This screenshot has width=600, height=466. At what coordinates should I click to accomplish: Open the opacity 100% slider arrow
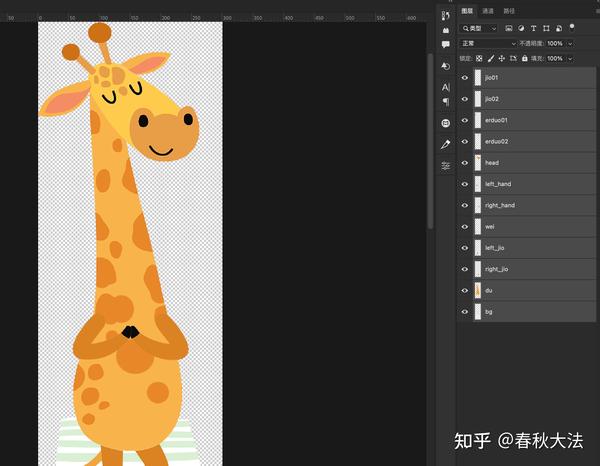click(x=570, y=44)
